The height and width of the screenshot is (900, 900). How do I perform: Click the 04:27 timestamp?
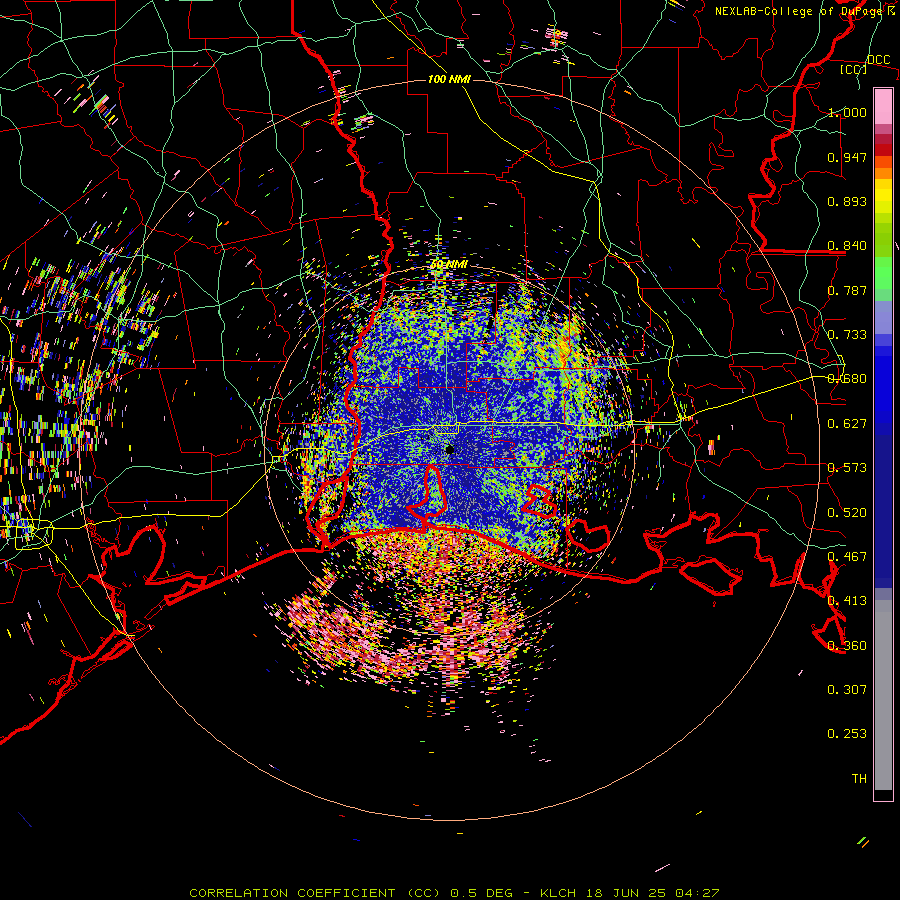(x=697, y=893)
